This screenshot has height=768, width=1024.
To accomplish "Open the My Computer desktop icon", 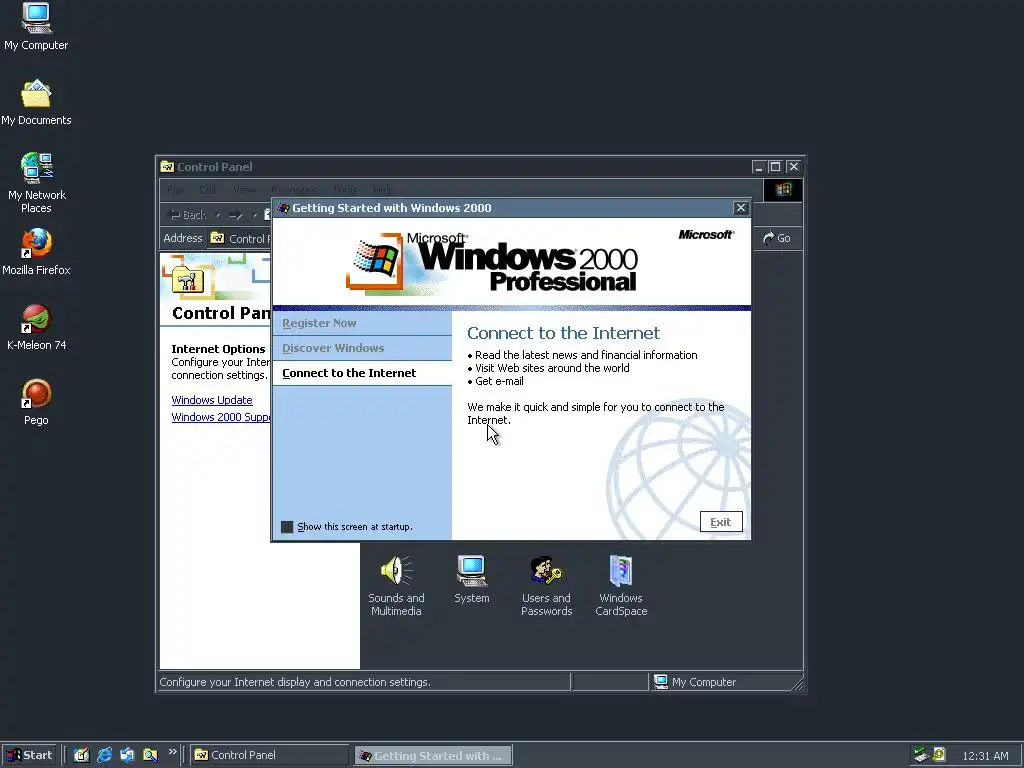I will (36, 26).
